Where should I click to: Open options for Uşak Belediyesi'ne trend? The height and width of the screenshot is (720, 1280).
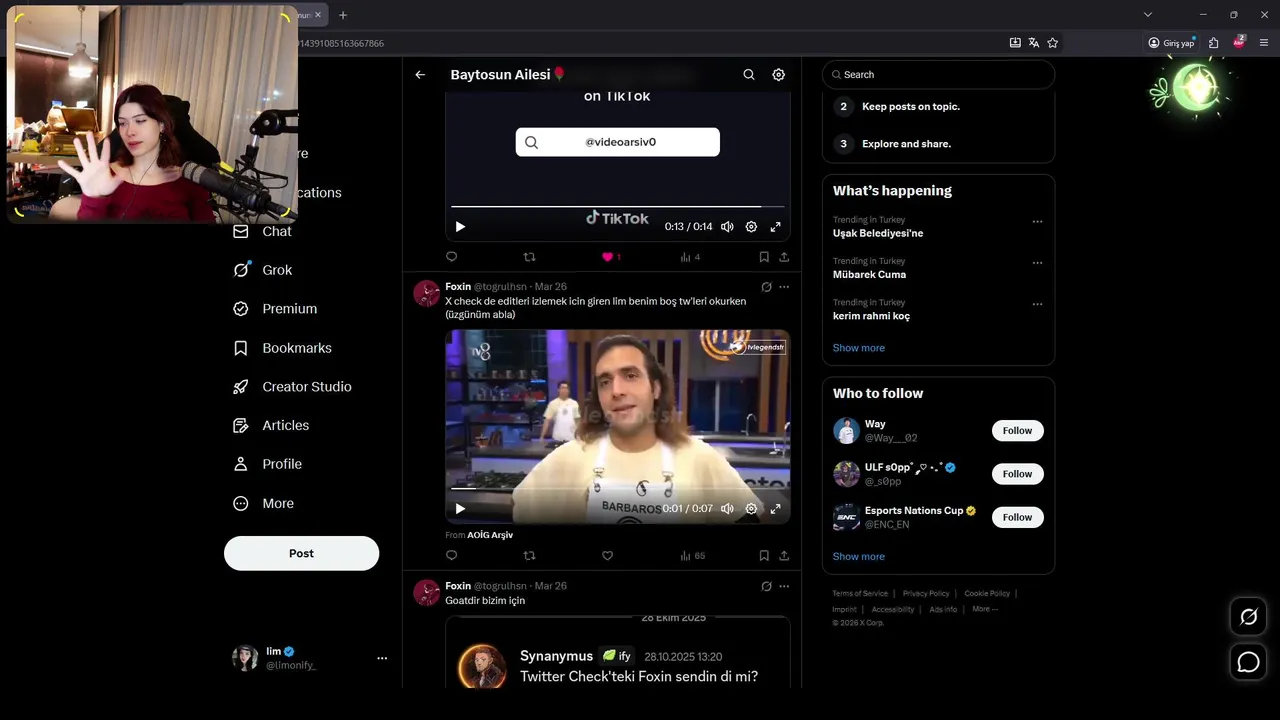1037,222
